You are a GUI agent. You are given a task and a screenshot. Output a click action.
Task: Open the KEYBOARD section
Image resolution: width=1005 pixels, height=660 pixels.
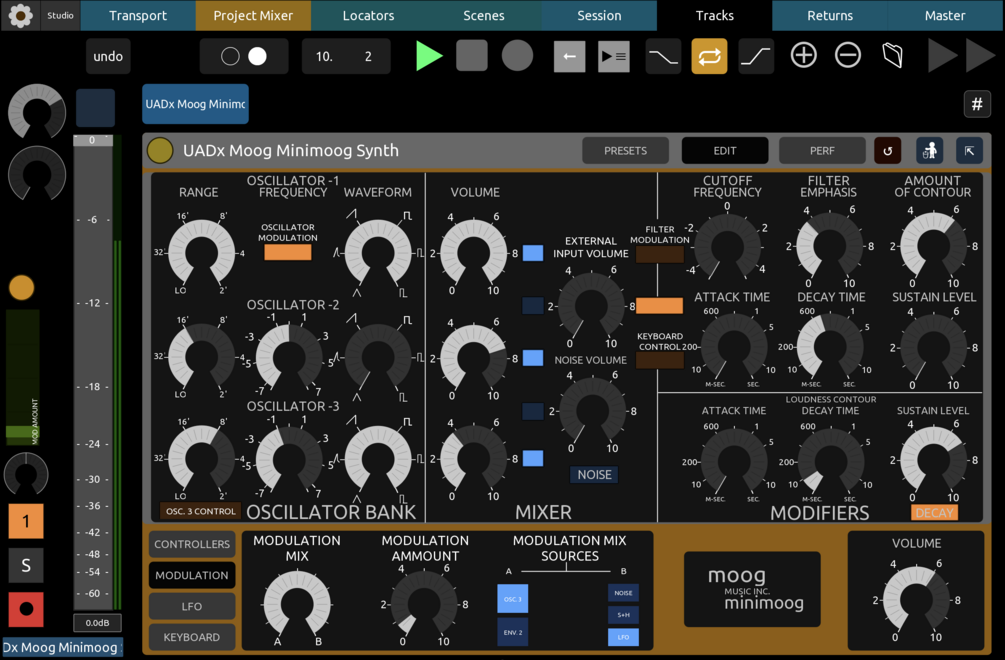click(x=192, y=637)
